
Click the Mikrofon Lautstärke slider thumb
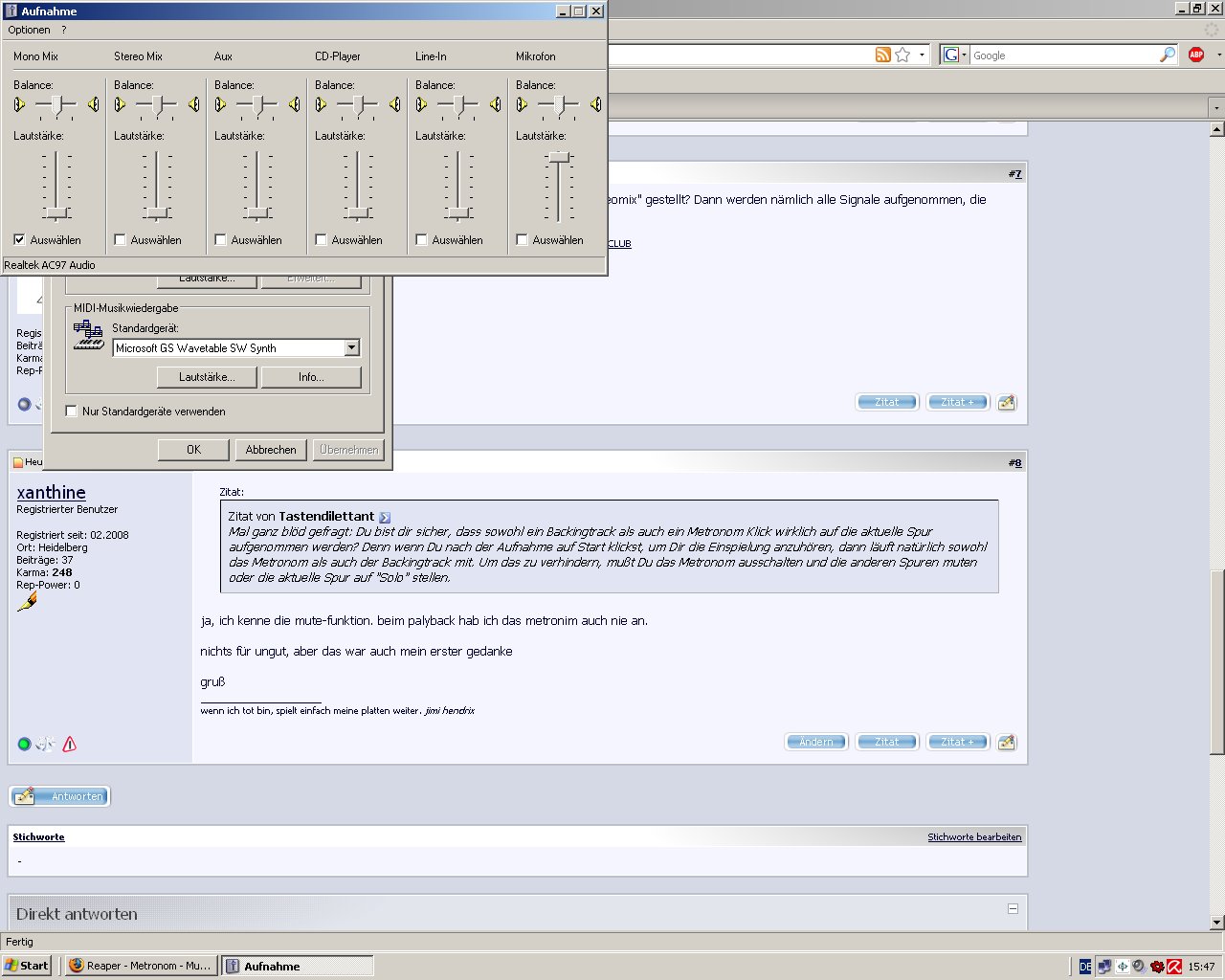click(559, 157)
